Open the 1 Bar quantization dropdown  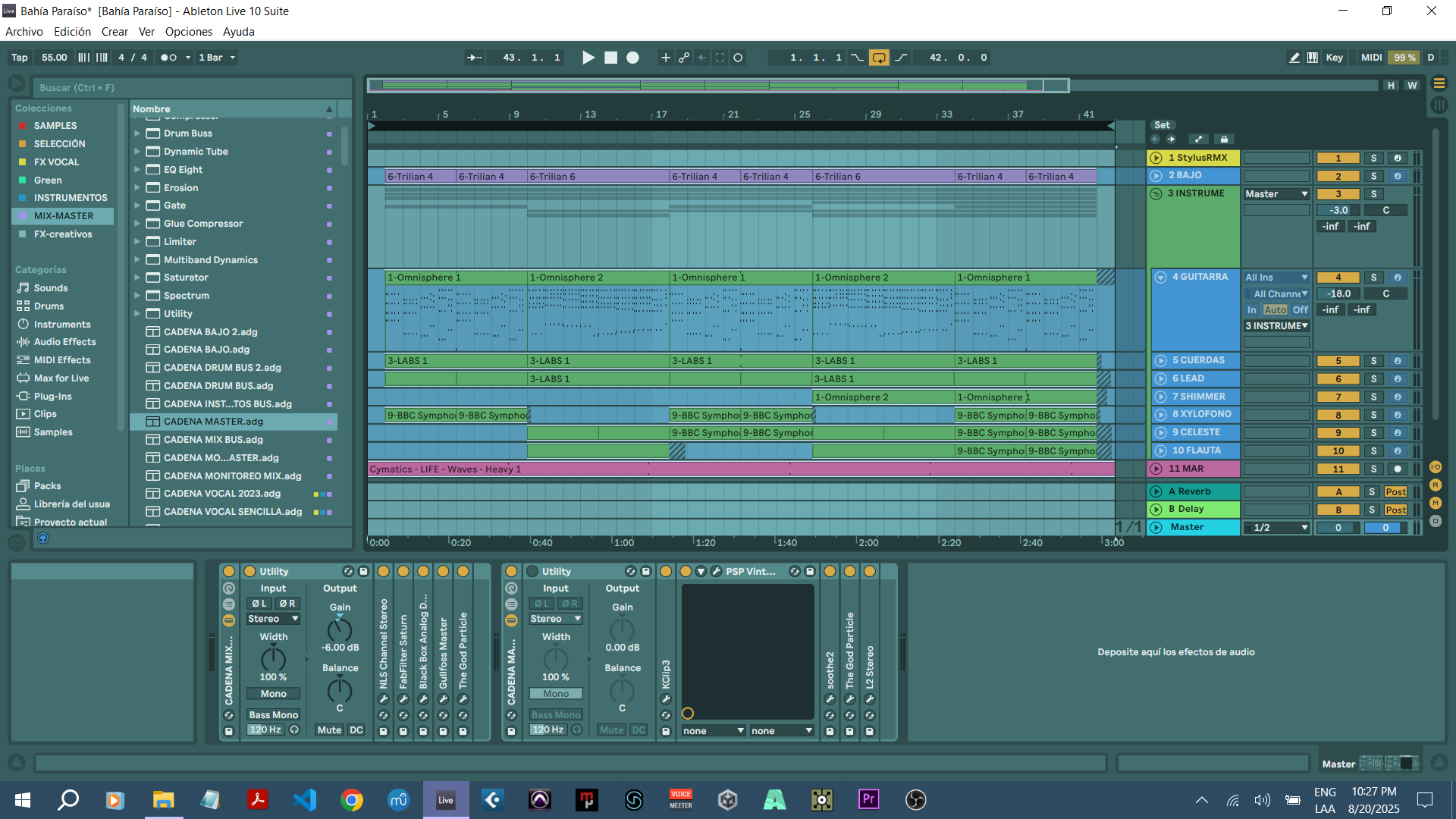tap(217, 58)
